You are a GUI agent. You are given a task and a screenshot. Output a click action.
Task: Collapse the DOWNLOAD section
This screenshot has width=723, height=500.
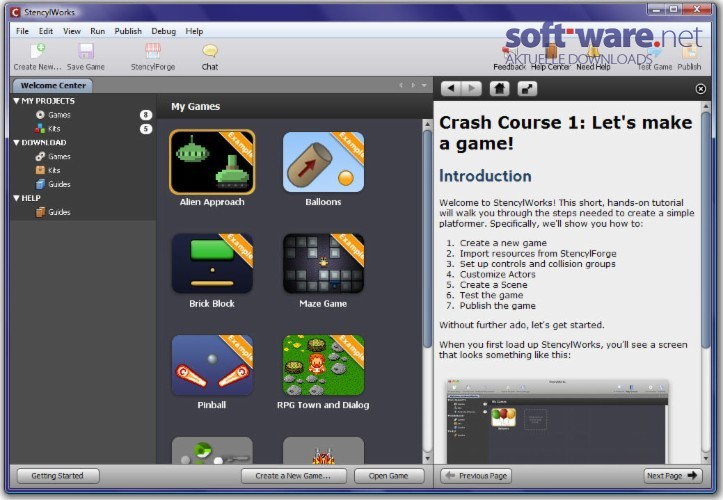[17, 143]
